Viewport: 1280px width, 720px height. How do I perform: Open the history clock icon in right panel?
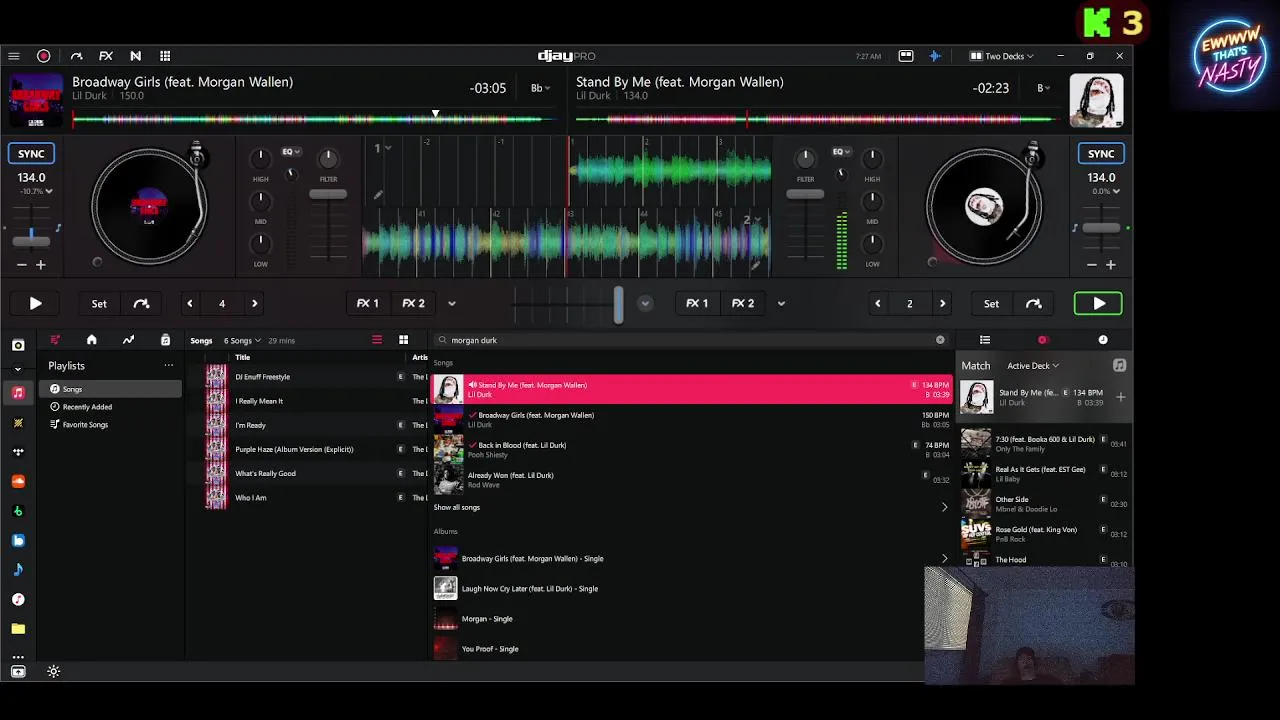pyautogui.click(x=1103, y=340)
